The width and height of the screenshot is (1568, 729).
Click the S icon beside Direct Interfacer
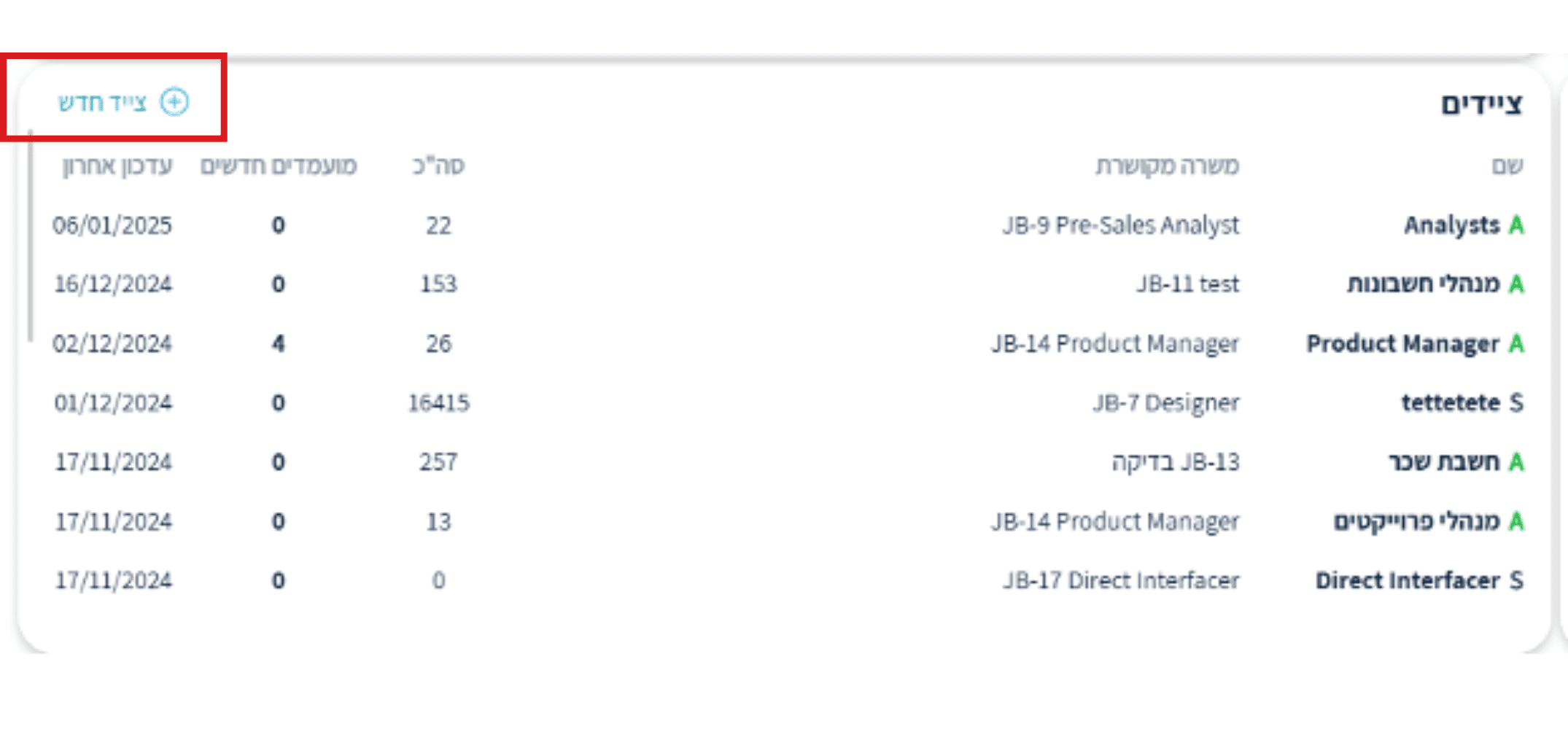coord(1516,581)
